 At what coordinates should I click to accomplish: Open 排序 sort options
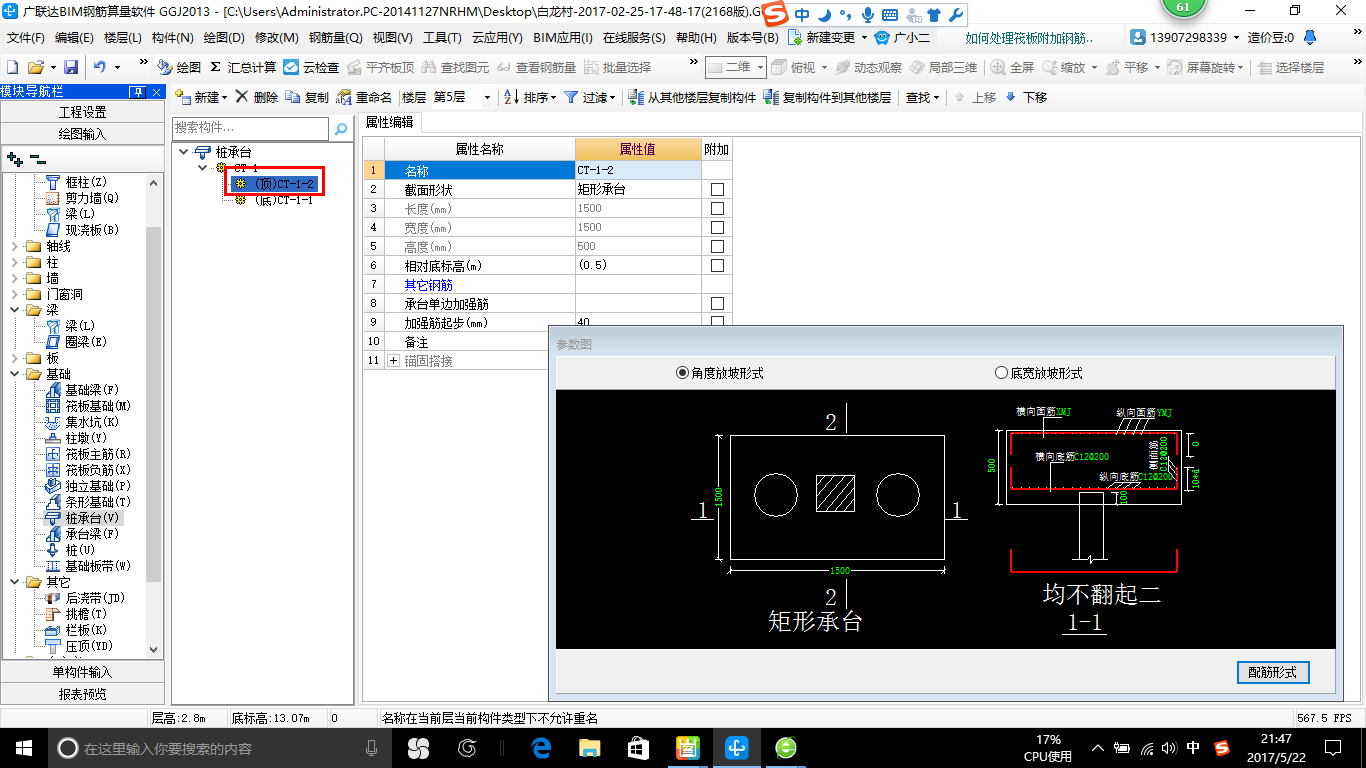coord(532,97)
